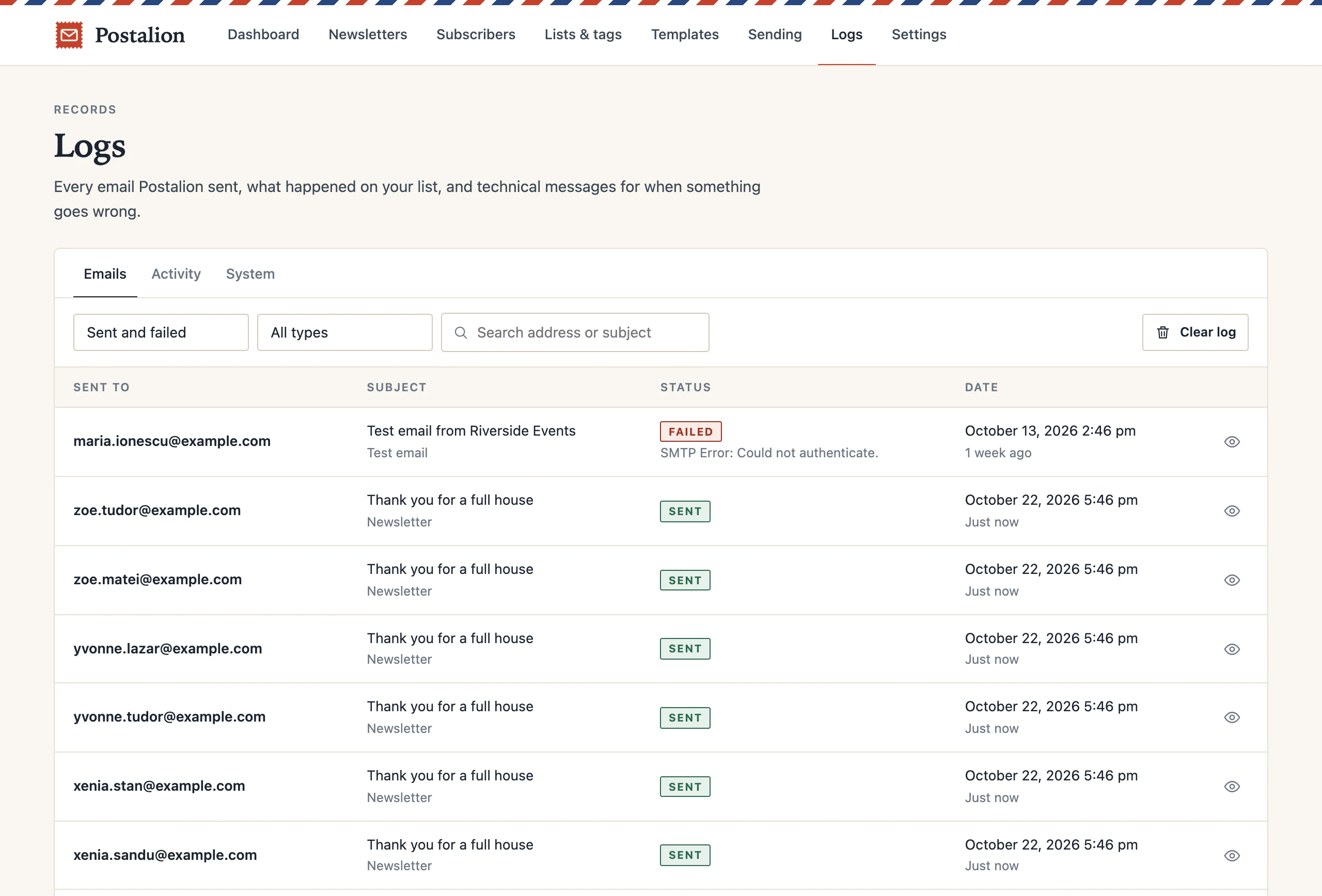
Task: Click zoe.tudor@example.com address
Action: pos(157,510)
